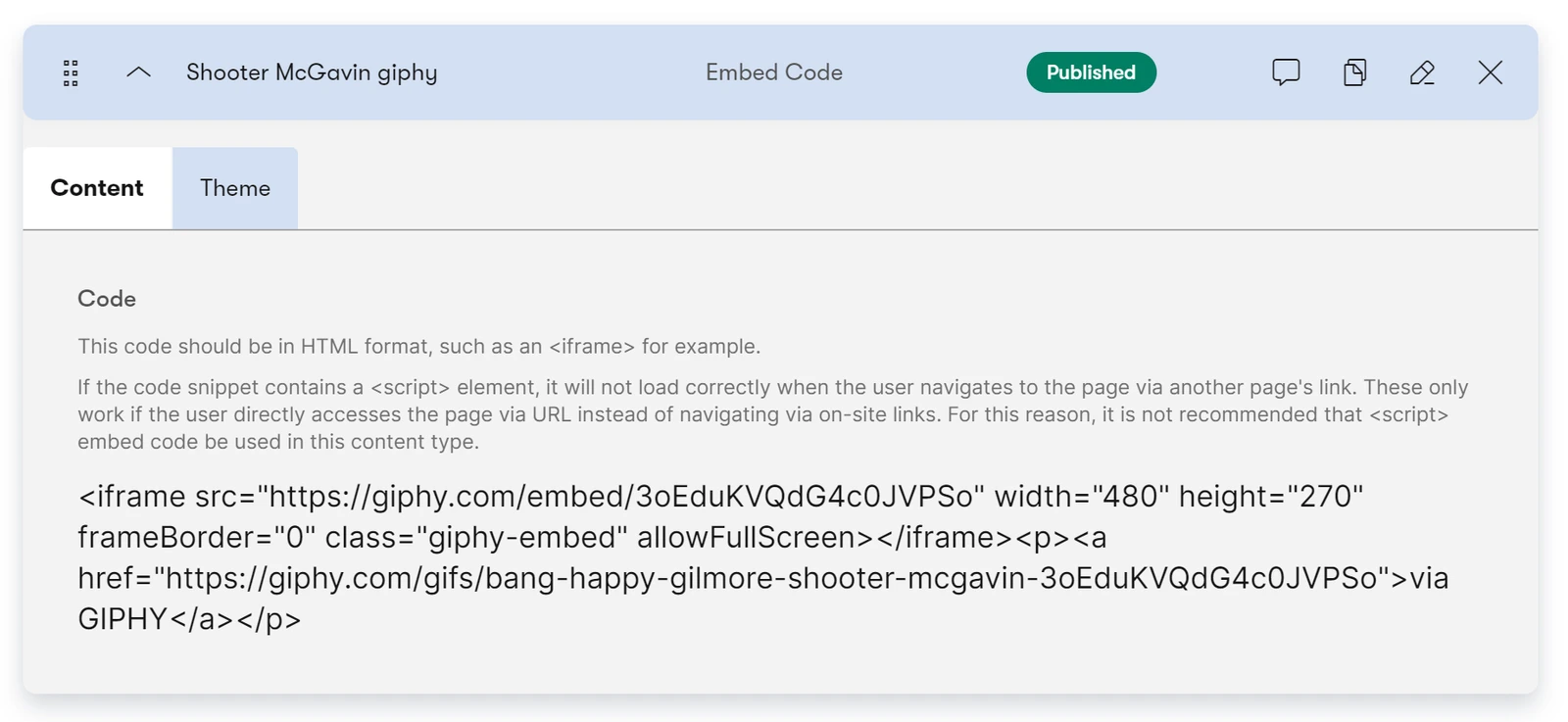Close the embed code panel
Viewport: 1568px width, 722px height.
coord(1490,72)
